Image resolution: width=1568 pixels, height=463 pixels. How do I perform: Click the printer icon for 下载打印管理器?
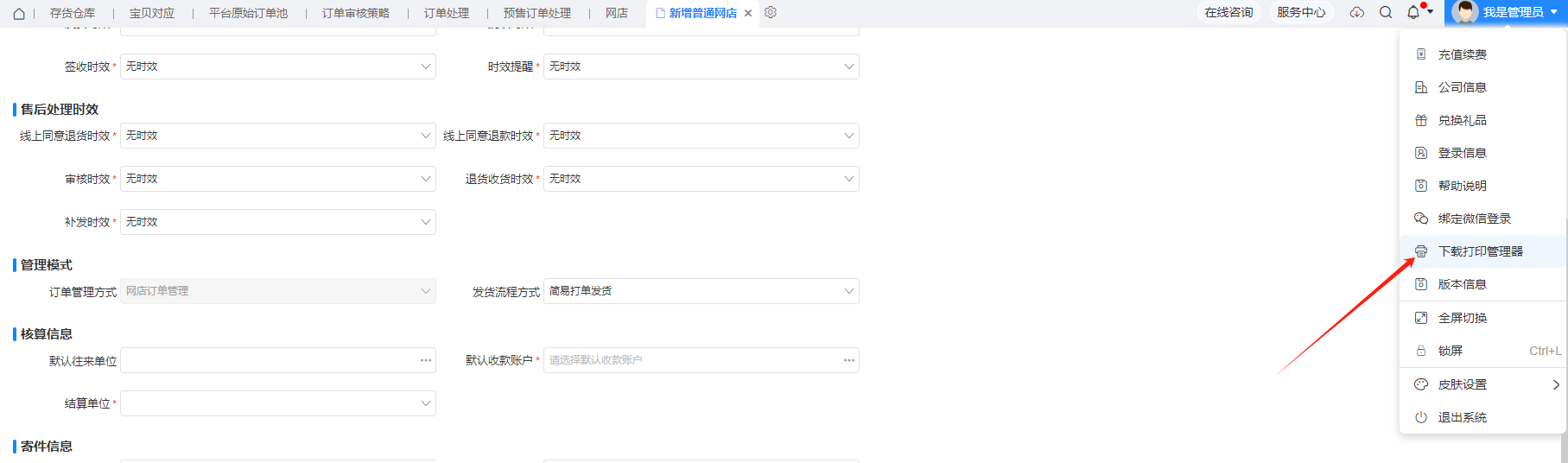1421,251
